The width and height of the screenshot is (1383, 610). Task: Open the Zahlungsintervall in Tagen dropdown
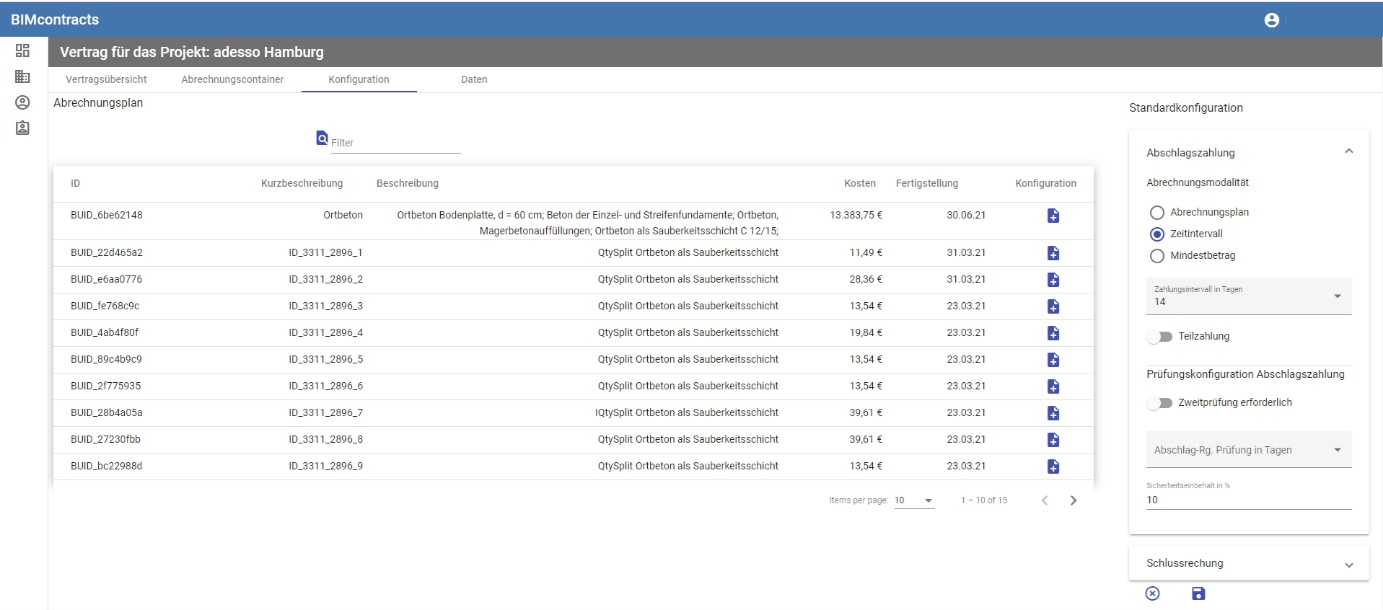[x=1248, y=297]
